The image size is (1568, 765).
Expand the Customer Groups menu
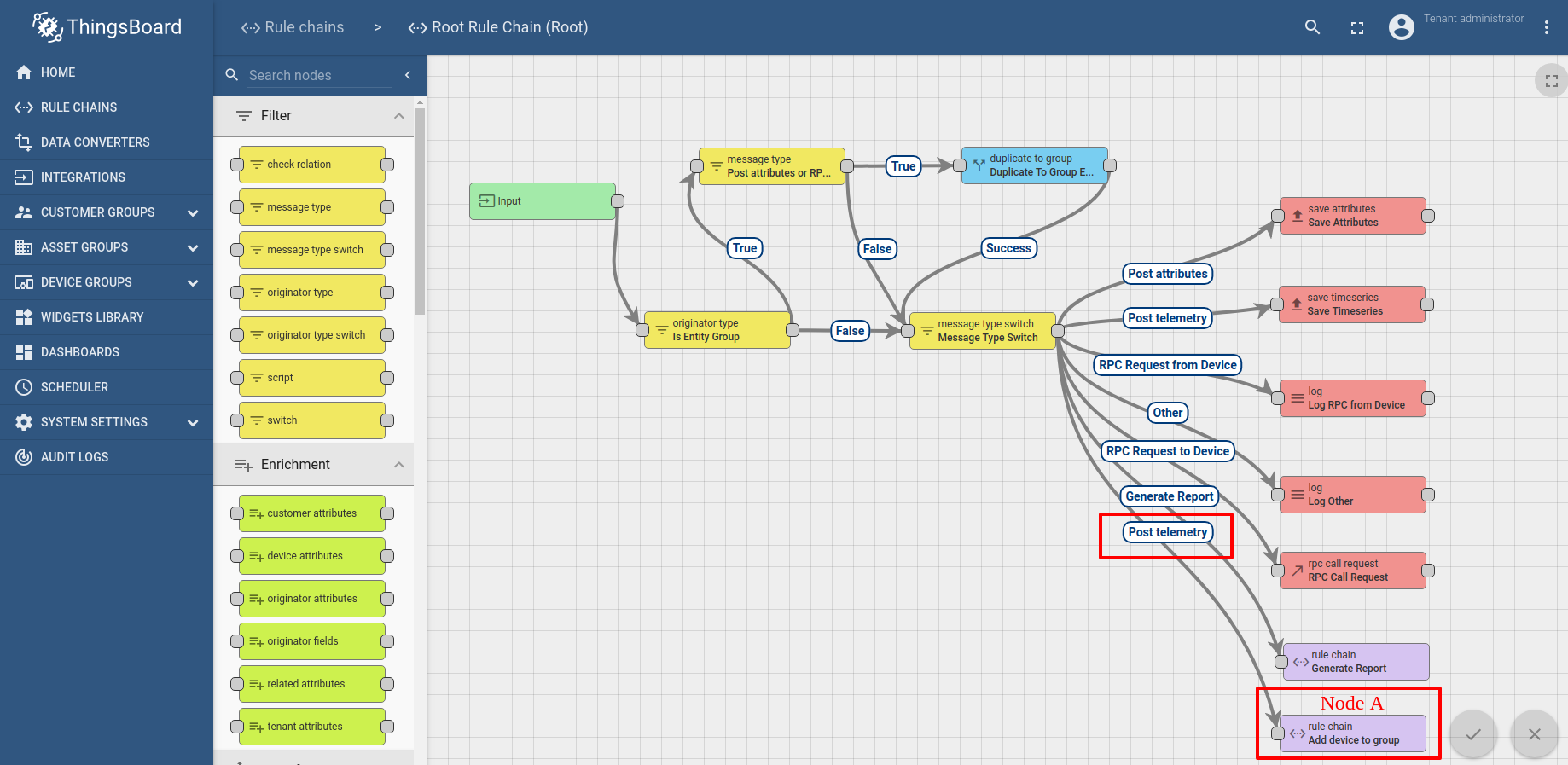193,212
